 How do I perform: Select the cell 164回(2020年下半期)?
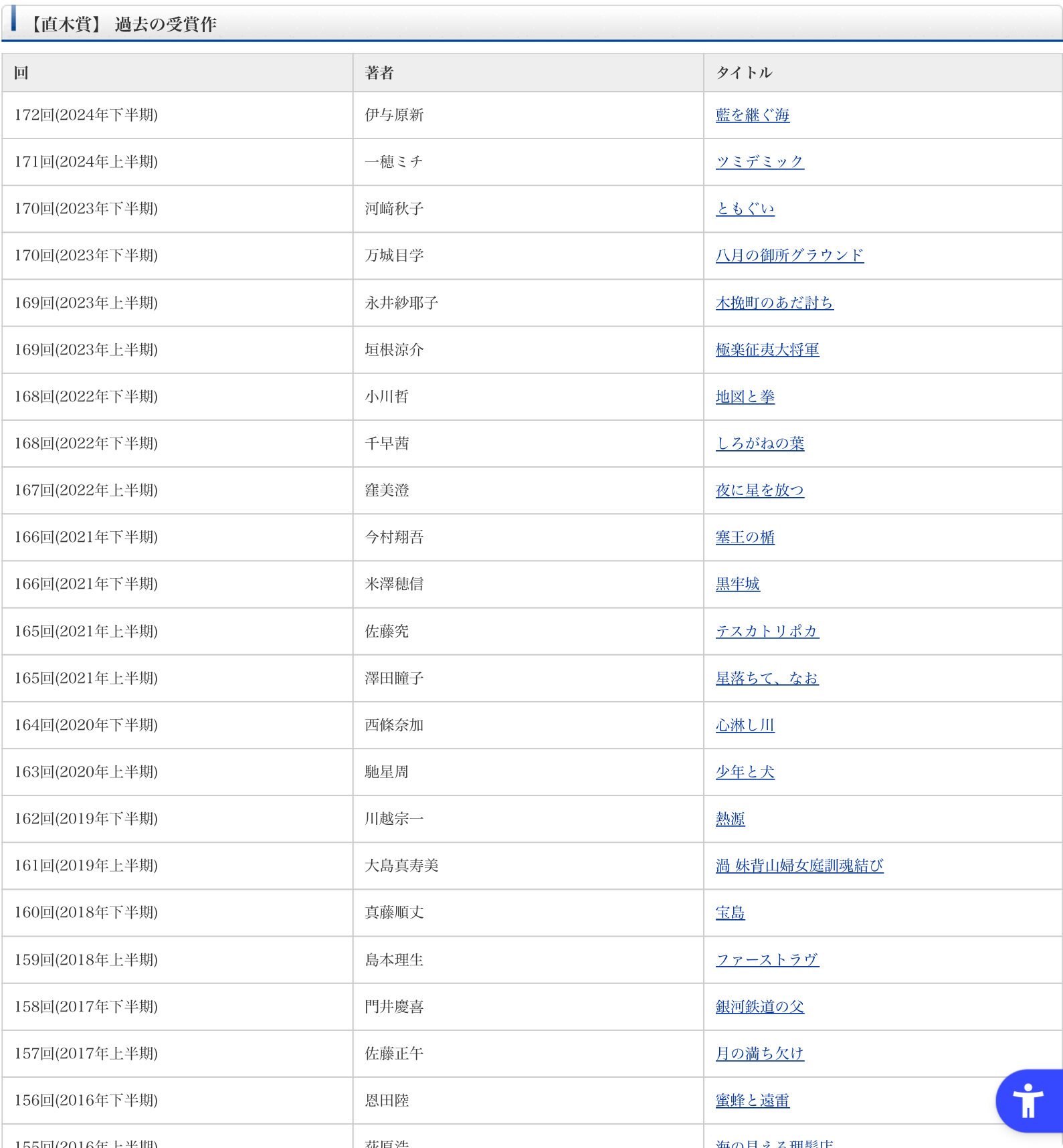[177, 725]
